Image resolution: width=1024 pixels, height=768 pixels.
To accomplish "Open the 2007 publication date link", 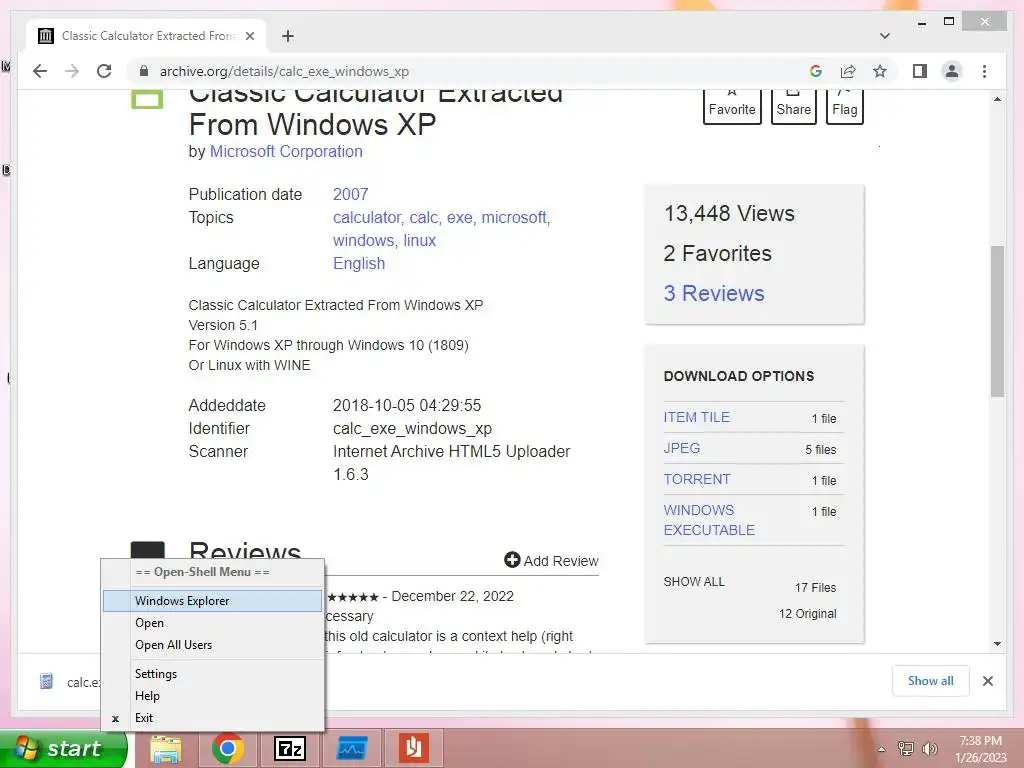I will [x=351, y=195].
